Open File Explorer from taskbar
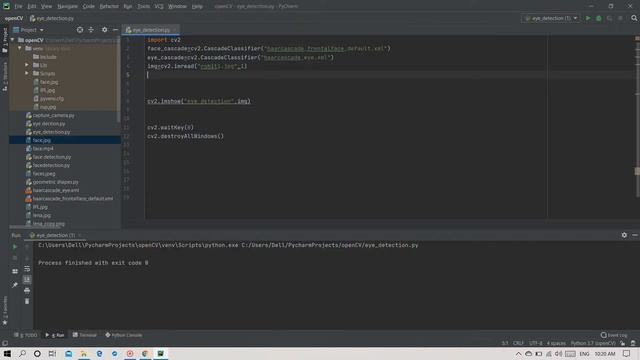This screenshot has height=360, width=640. click(x=84, y=353)
